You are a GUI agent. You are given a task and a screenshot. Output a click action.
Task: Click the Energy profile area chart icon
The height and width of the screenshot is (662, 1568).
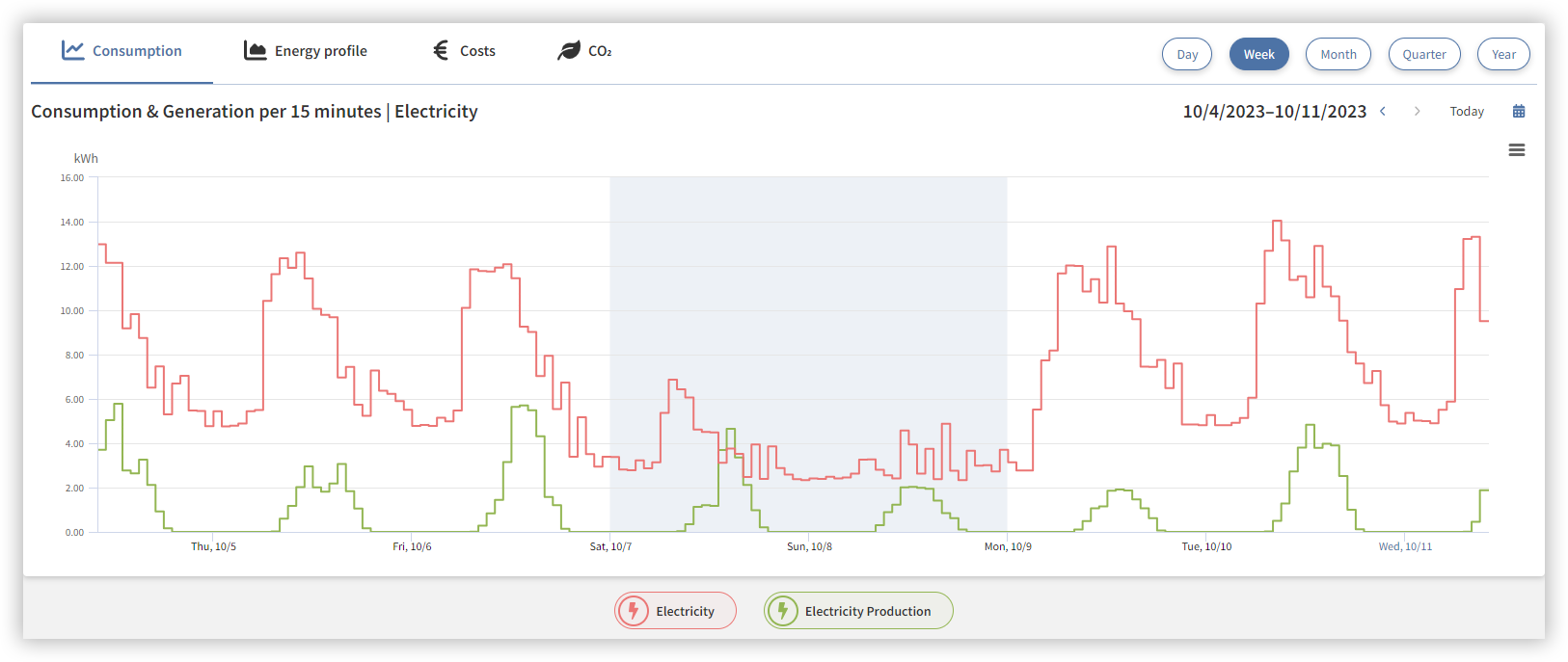point(255,50)
